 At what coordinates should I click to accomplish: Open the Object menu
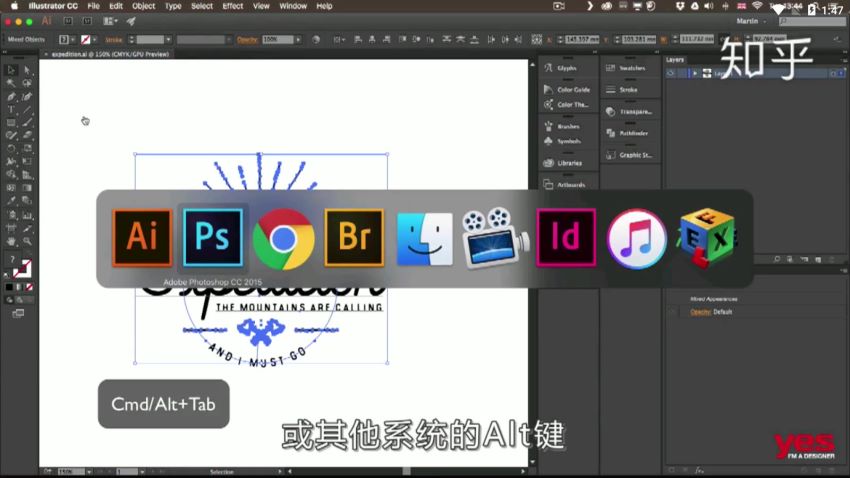pos(144,6)
